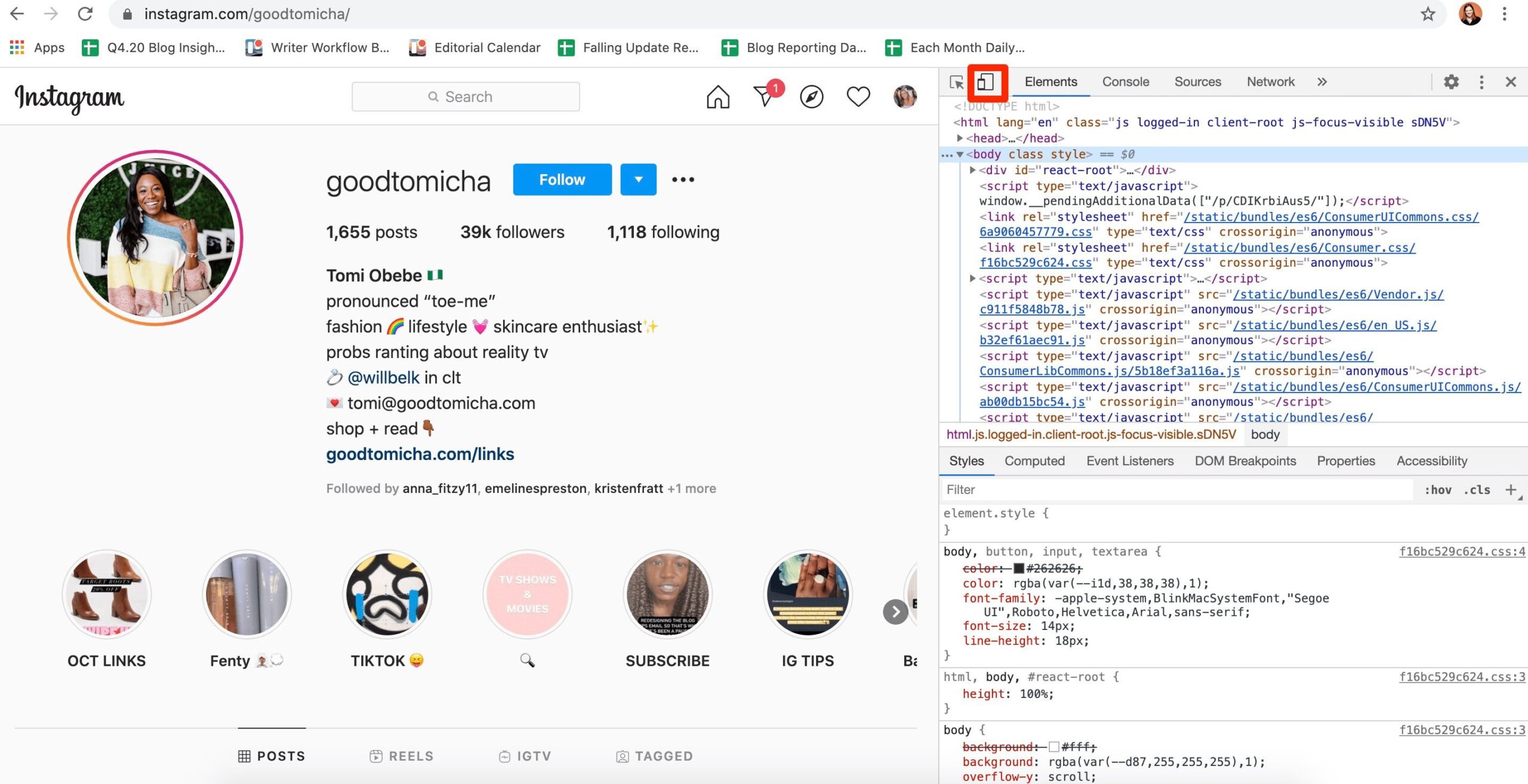The width and height of the screenshot is (1528, 784).
Task: Go to Instagram home icon
Action: point(717,97)
